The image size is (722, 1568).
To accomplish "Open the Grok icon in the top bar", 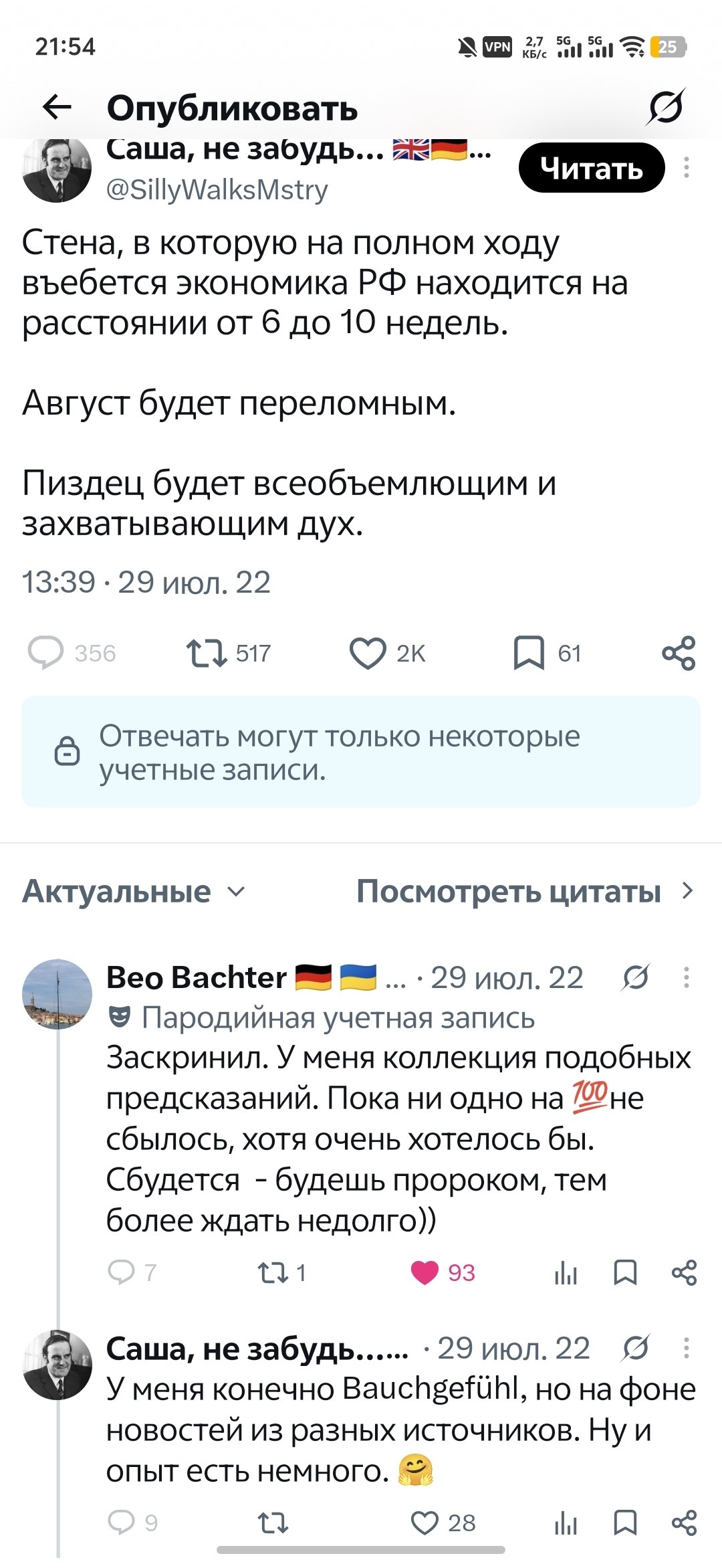I will tap(666, 107).
